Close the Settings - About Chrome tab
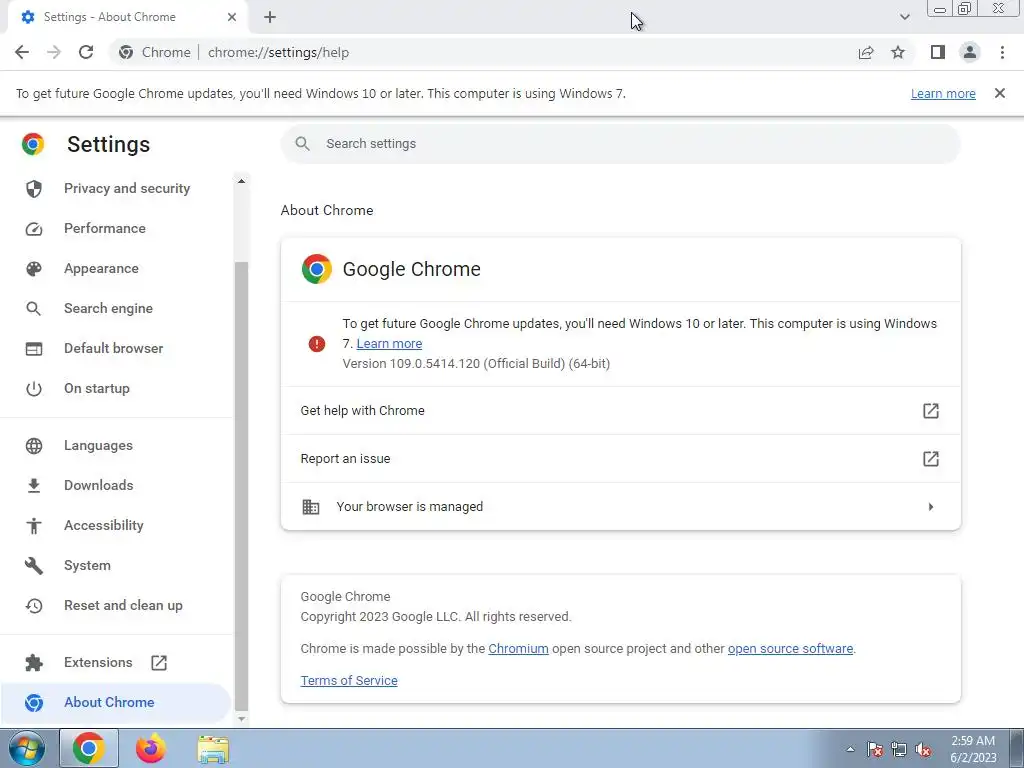The height and width of the screenshot is (768, 1024). (x=232, y=17)
